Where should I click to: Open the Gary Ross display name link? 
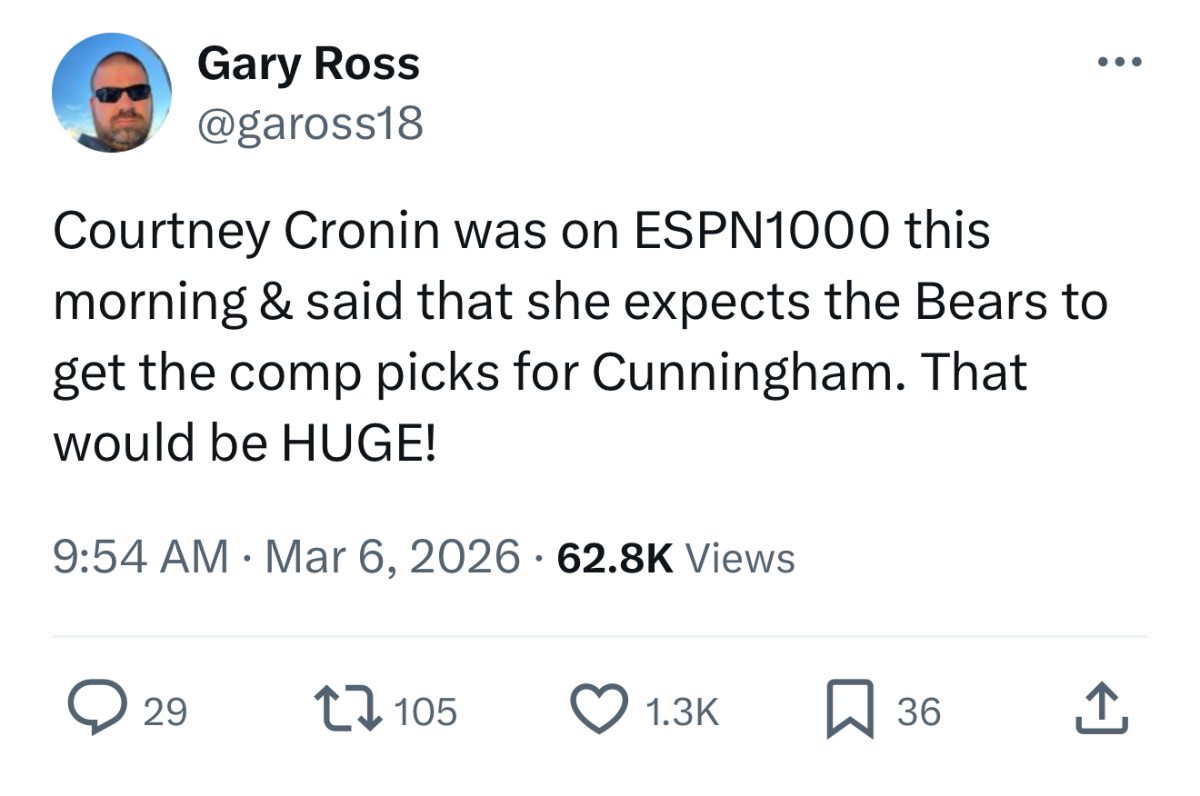(308, 65)
